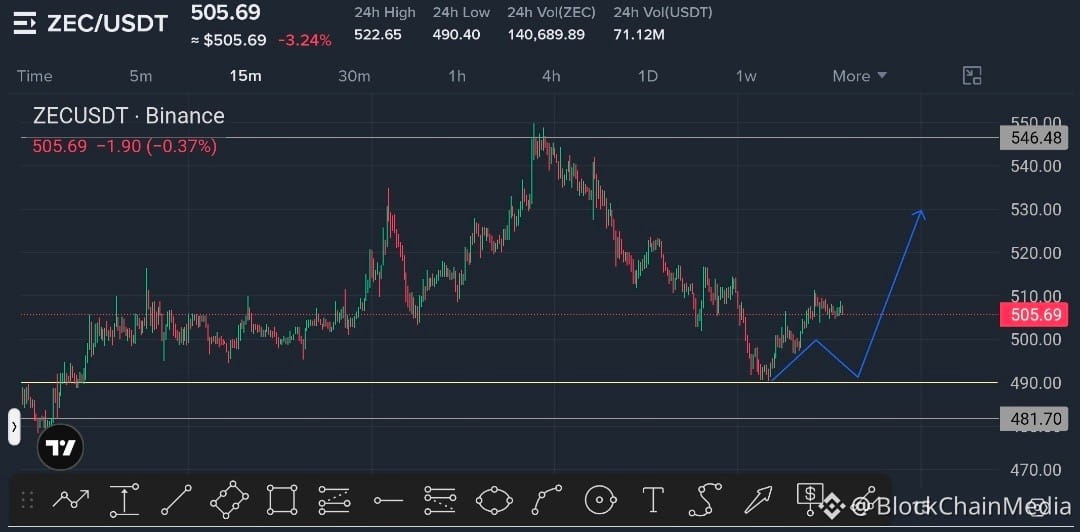Select the price range measure tool
Viewport: 1080px width, 532px height.
(x=125, y=500)
